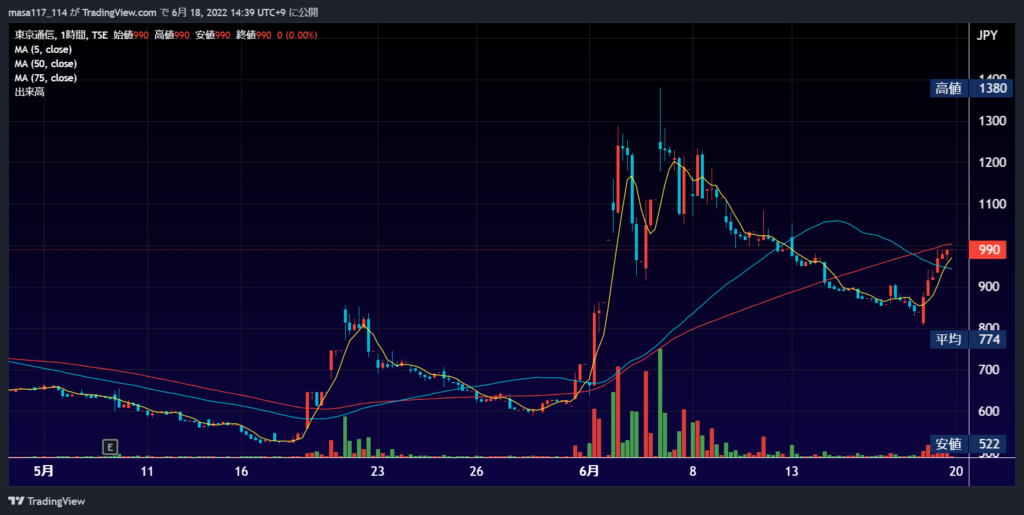Click the 600 price axis label
1024x515 pixels.
(991, 411)
